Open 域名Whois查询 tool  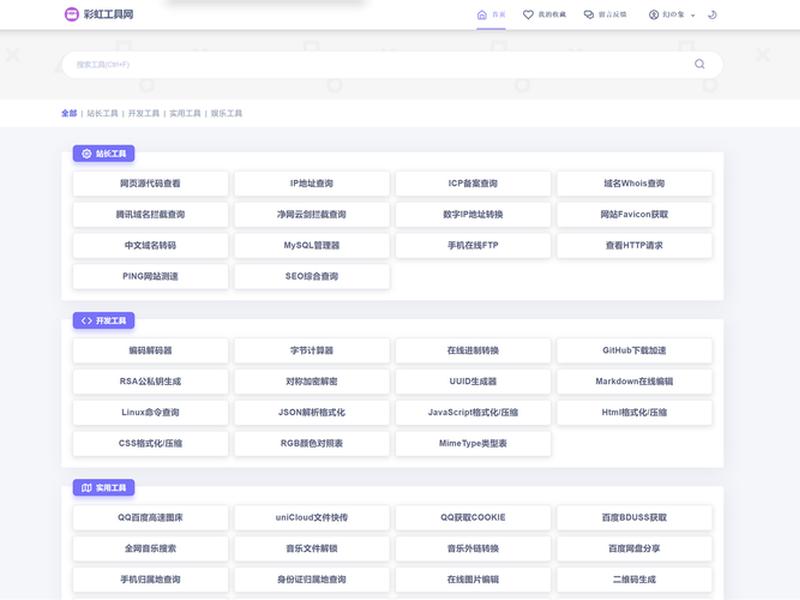(634, 184)
